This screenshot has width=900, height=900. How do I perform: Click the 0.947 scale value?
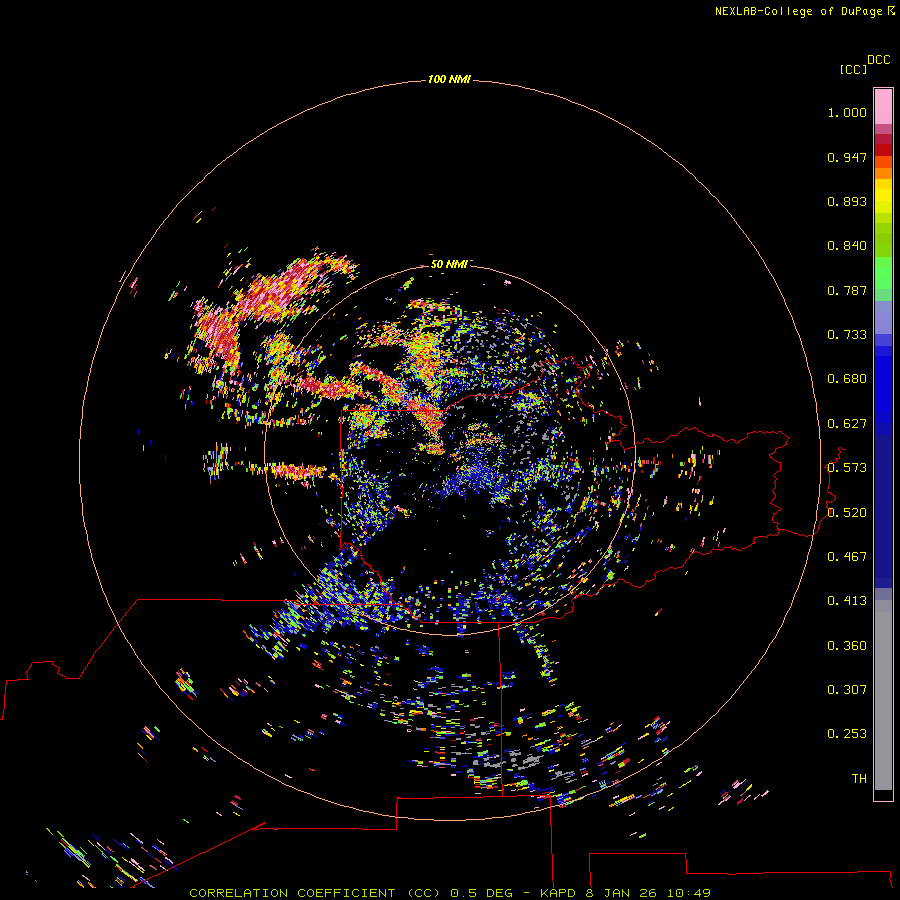pos(847,157)
